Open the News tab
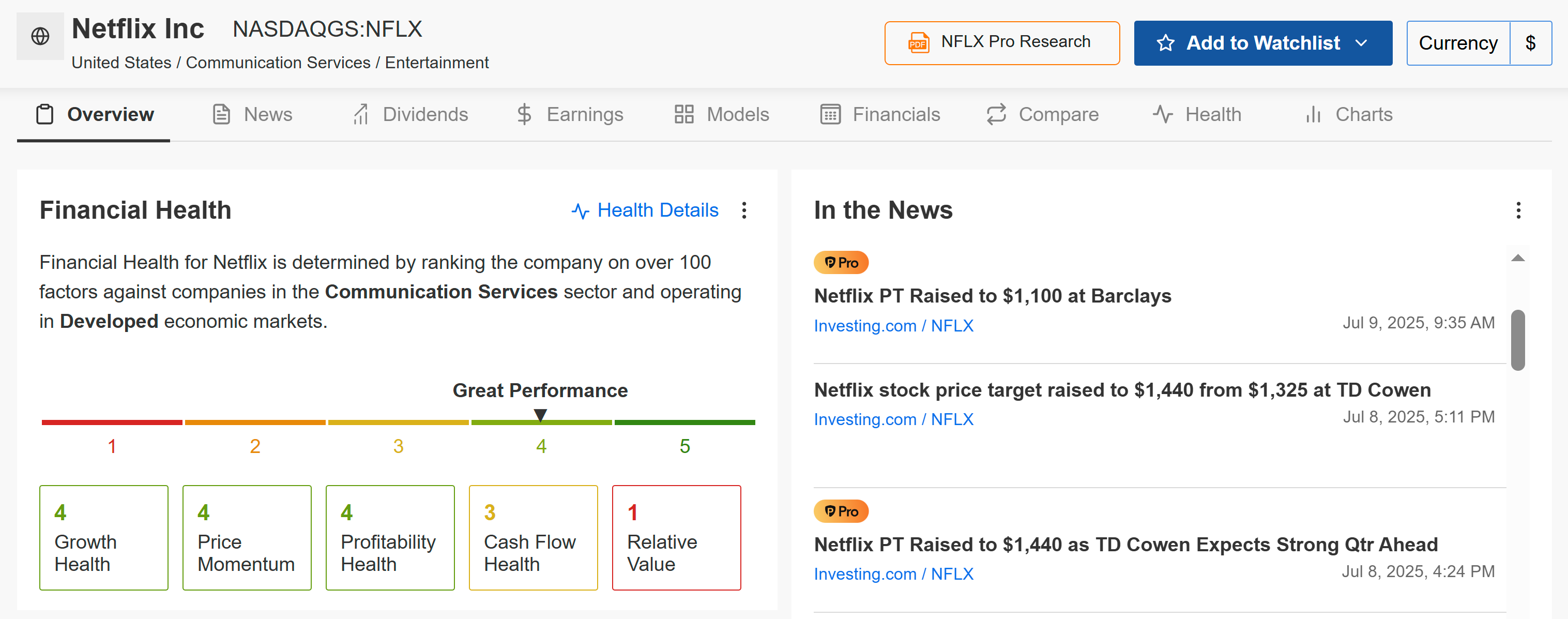 coord(252,114)
